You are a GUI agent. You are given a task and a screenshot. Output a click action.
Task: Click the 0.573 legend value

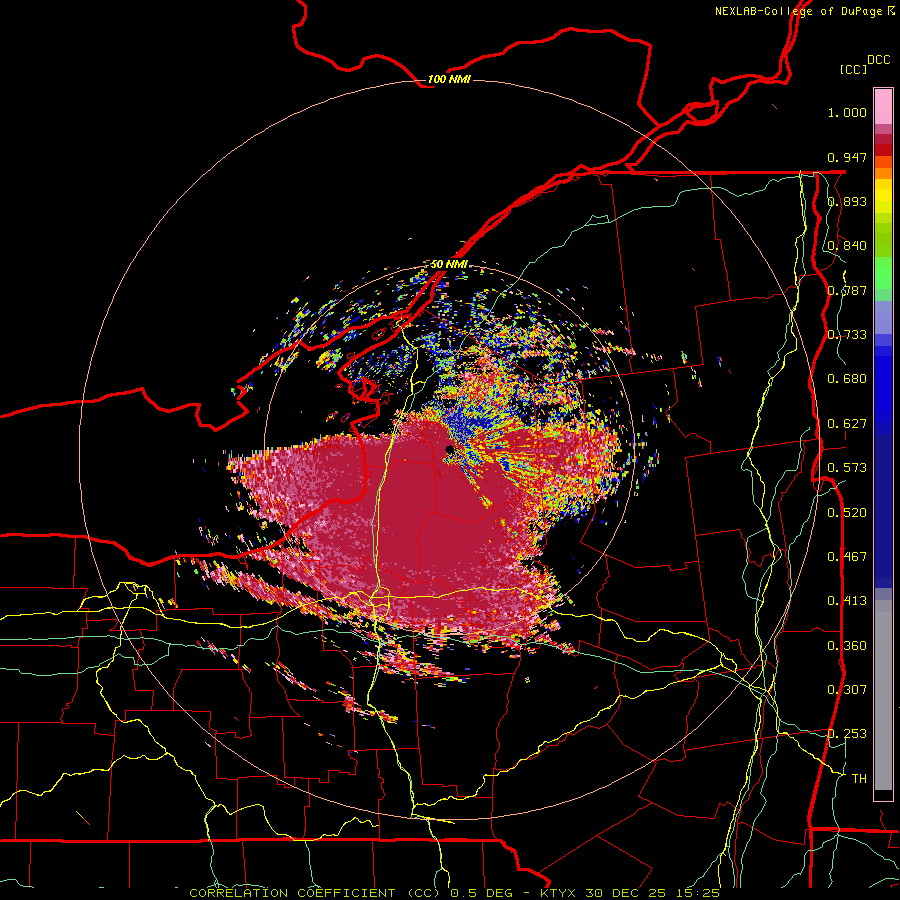click(x=847, y=468)
